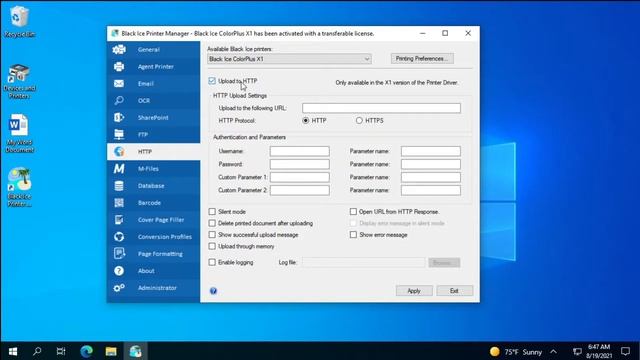The image size is (640, 360).
Task: Choose the OCR magnifier icon
Action: click(x=119, y=100)
